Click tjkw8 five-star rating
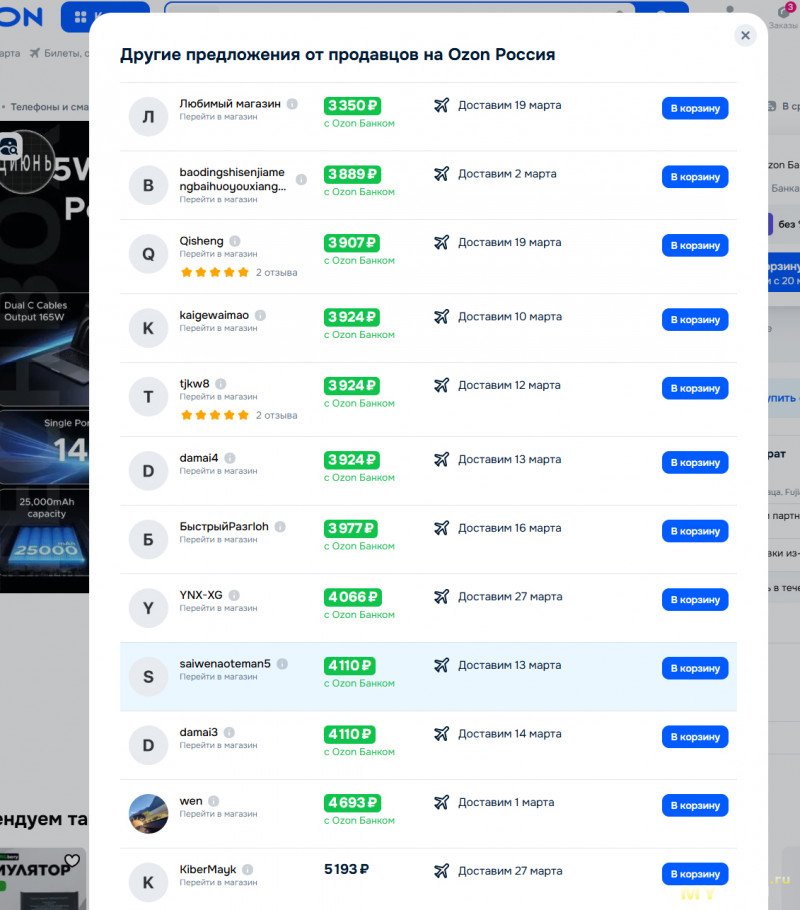 (214, 415)
